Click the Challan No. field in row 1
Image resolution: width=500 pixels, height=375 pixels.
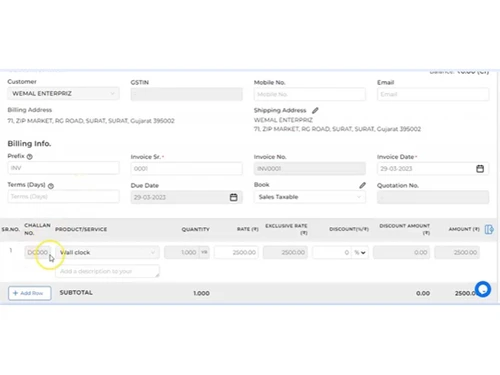tap(37, 253)
